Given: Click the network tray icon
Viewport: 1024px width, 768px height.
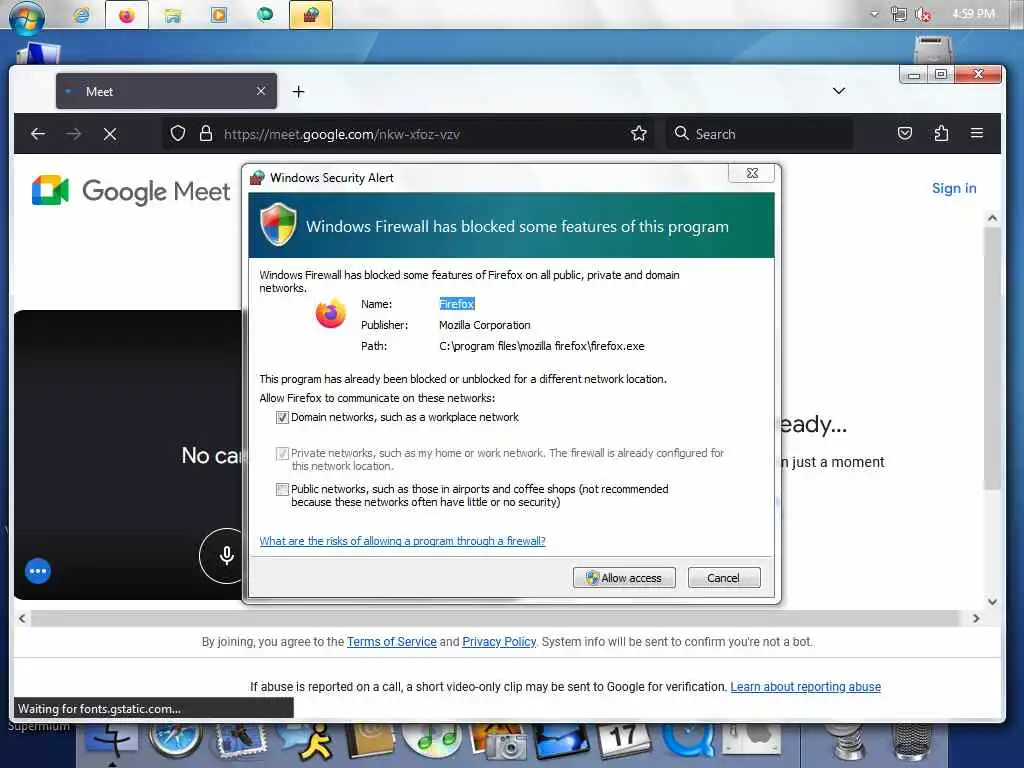Looking at the screenshot, I should click(x=899, y=14).
